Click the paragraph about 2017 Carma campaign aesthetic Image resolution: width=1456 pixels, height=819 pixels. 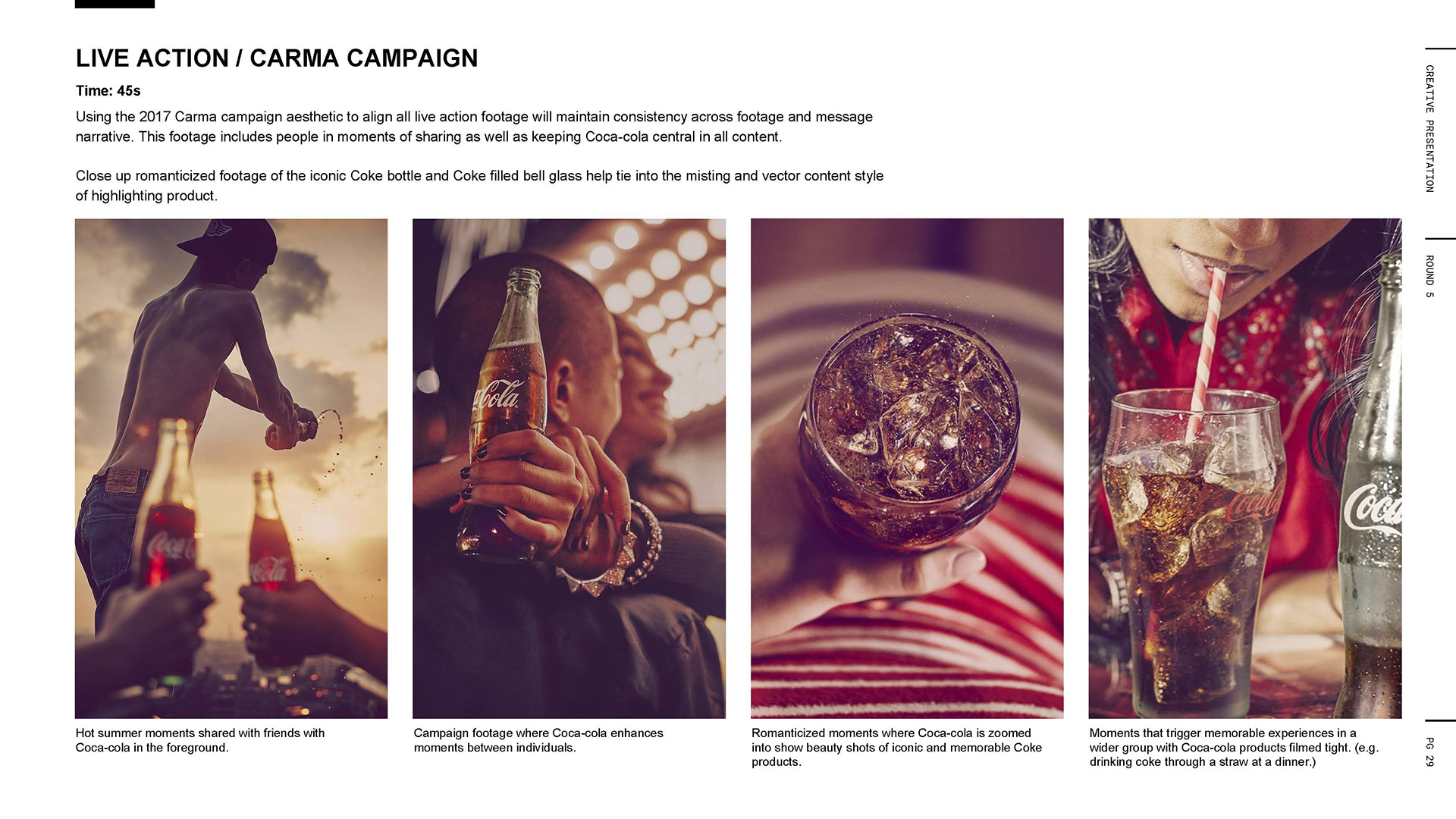[x=474, y=127]
